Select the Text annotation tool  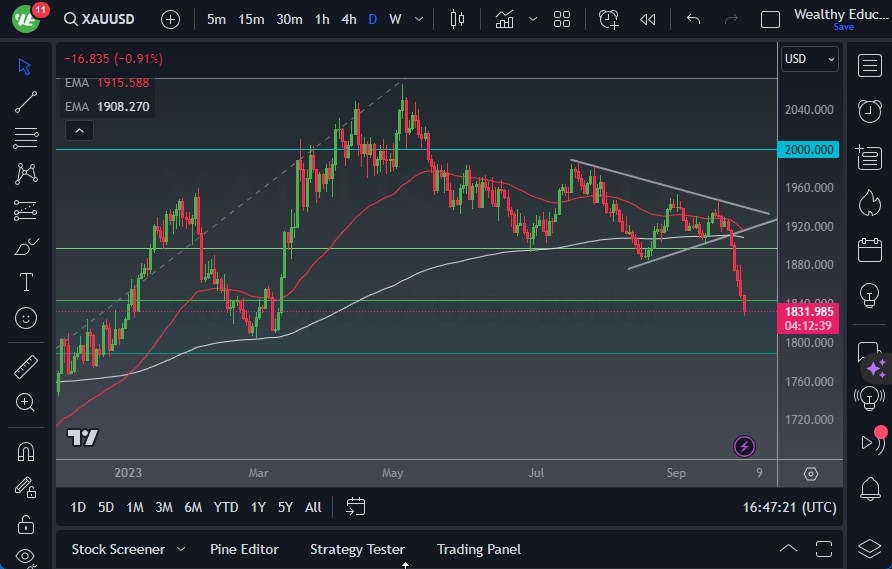tap(26, 282)
